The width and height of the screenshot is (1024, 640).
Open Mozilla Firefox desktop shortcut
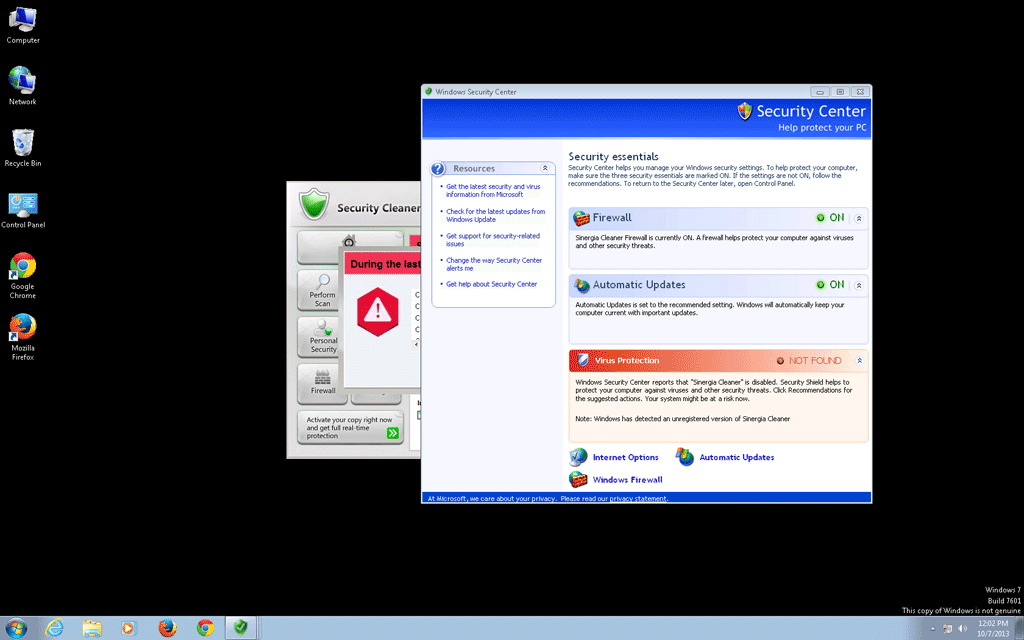click(x=22, y=333)
